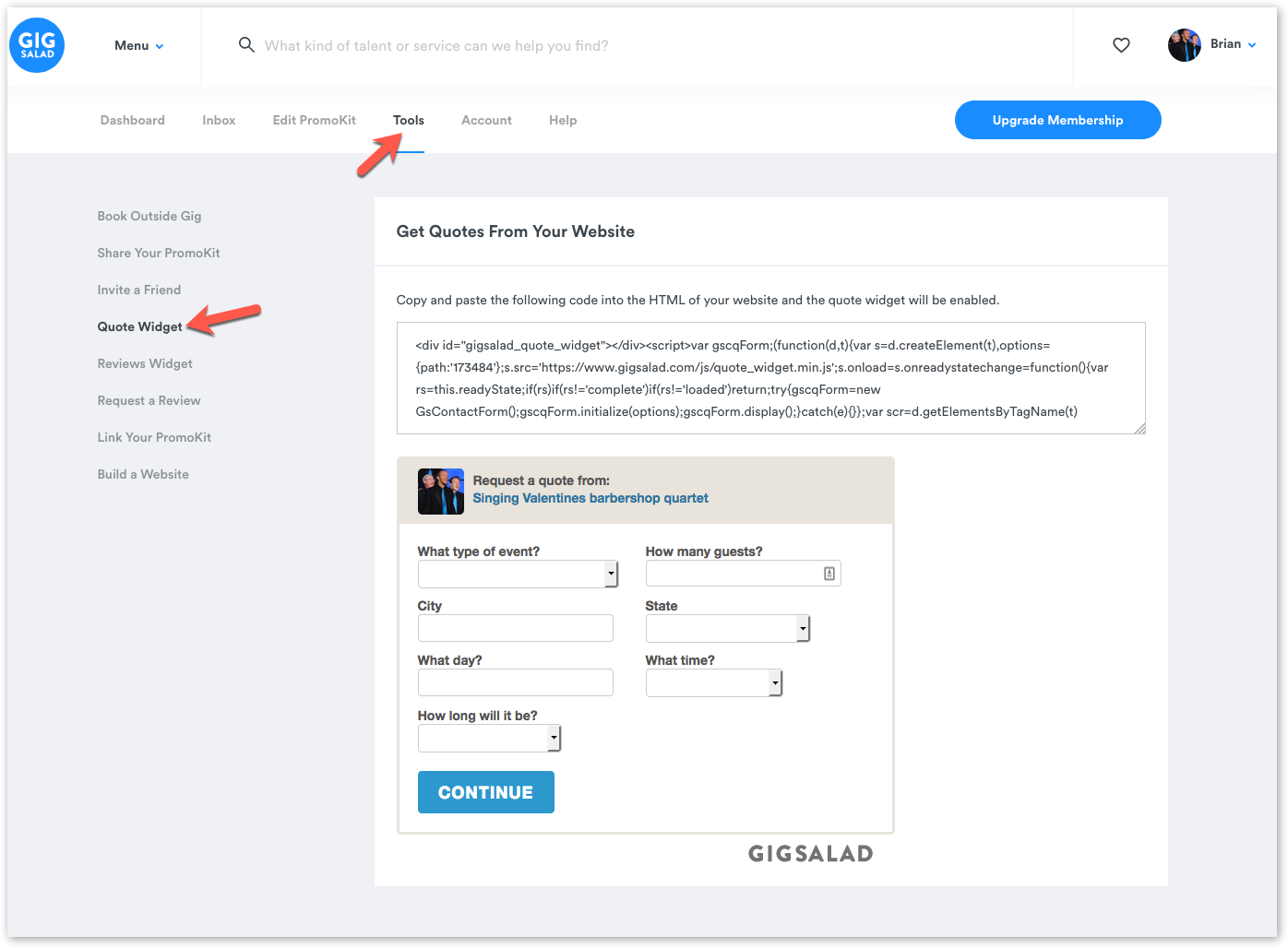This screenshot has height=948, width=1288.
Task: Open Singing Valentines barbershop quartet link
Action: [590, 498]
